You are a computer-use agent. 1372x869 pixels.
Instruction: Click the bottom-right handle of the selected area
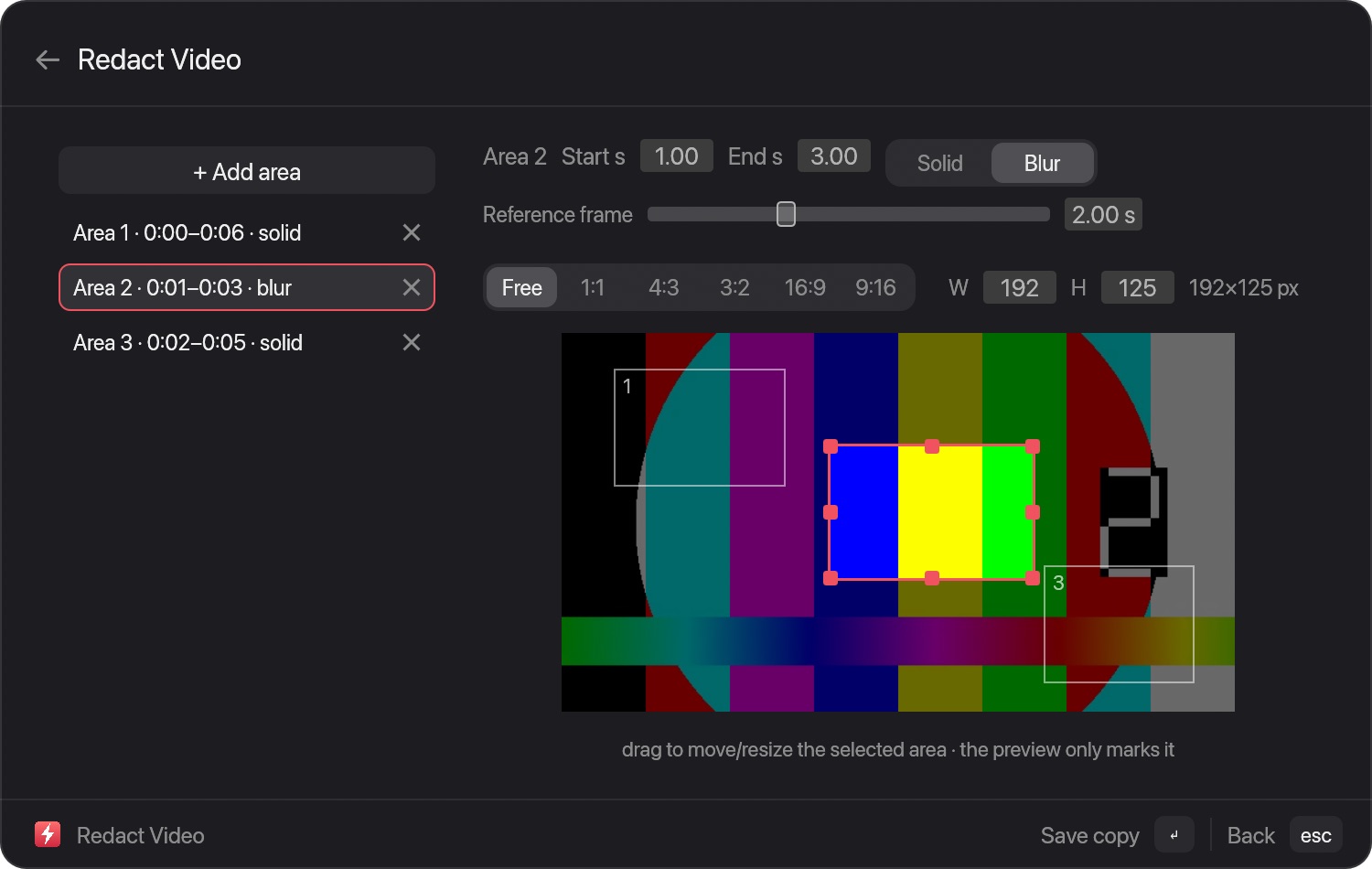tap(1033, 578)
